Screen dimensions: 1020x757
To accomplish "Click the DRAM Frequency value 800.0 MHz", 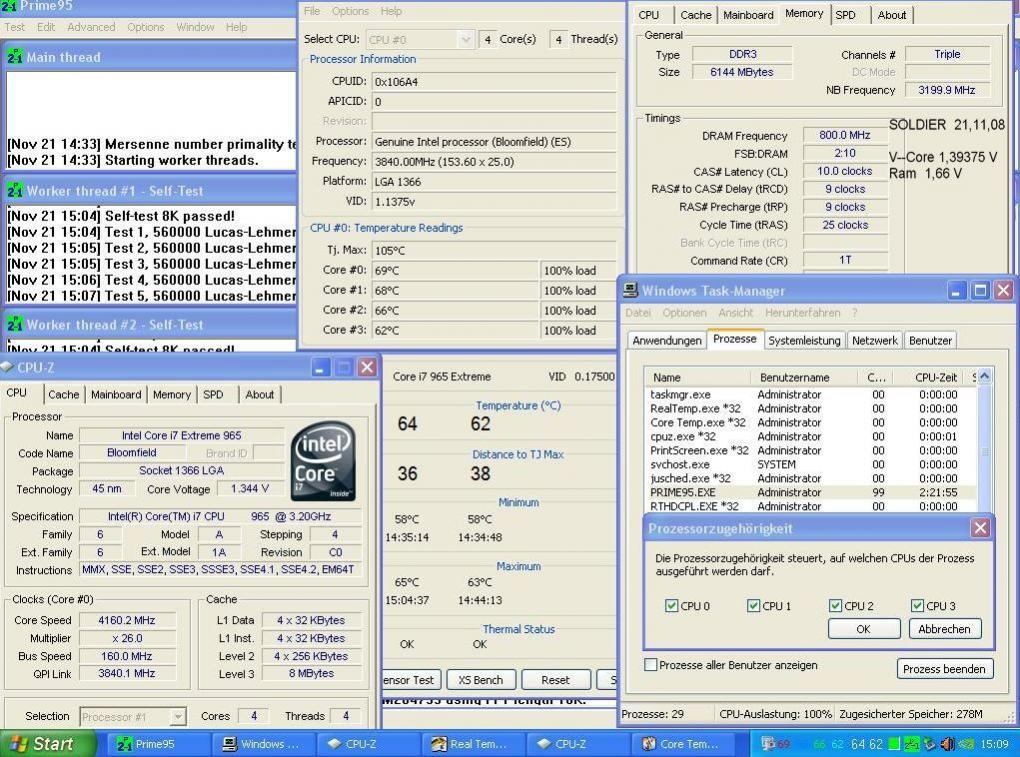I will 845,135.
